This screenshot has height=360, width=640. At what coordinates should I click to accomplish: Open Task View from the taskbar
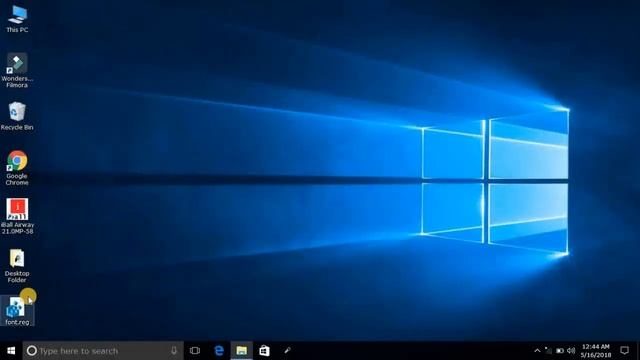195,351
